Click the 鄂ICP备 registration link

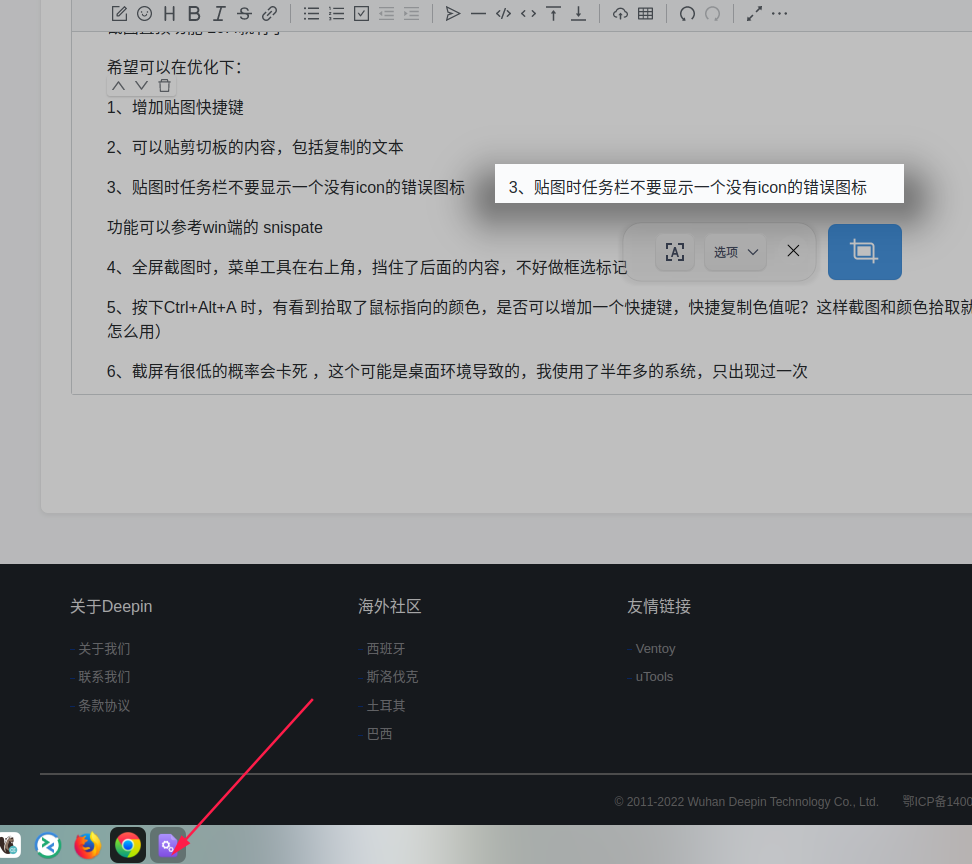pos(937,801)
